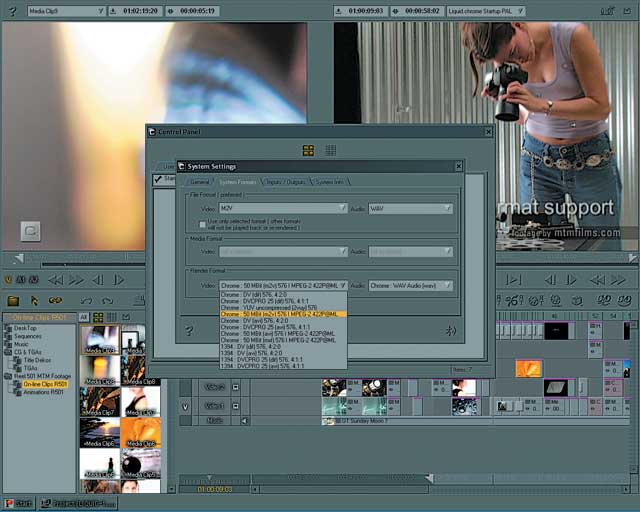Step one frame back in source viewer
Image resolution: width=640 pixels, height=512 pixels.
click(98, 280)
